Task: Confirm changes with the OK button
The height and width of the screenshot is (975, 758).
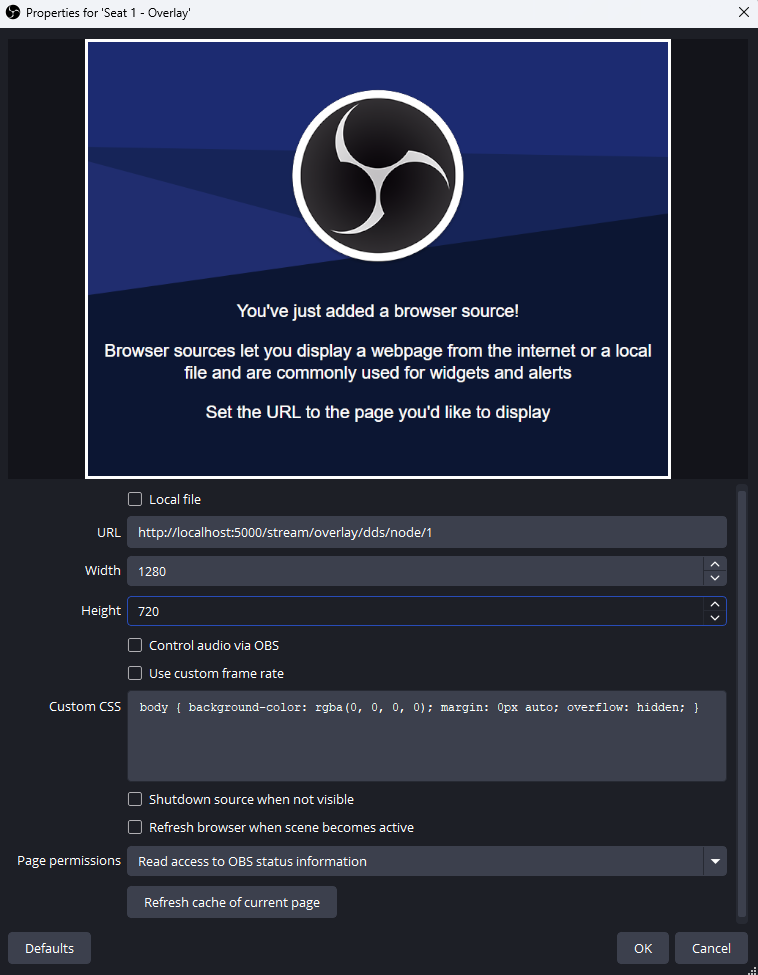Action: coord(643,948)
